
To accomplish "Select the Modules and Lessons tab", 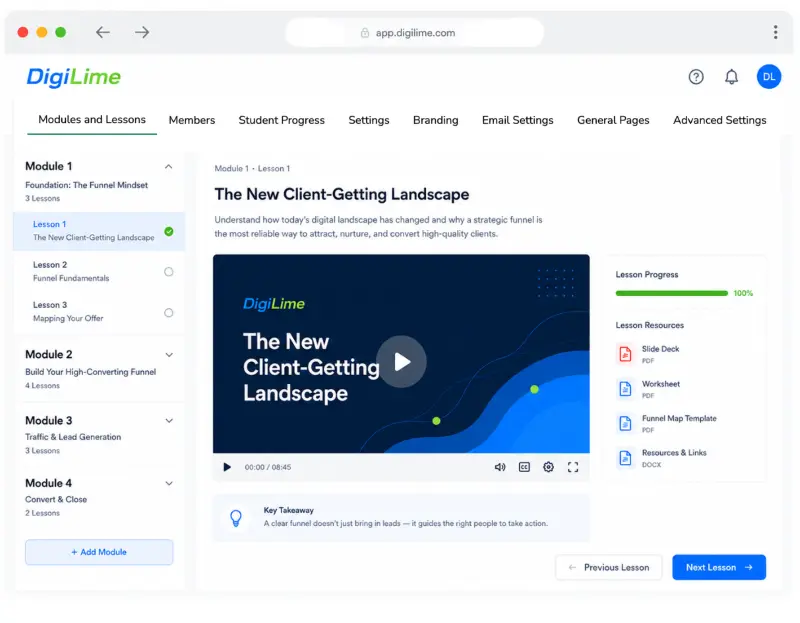I will (92, 119).
